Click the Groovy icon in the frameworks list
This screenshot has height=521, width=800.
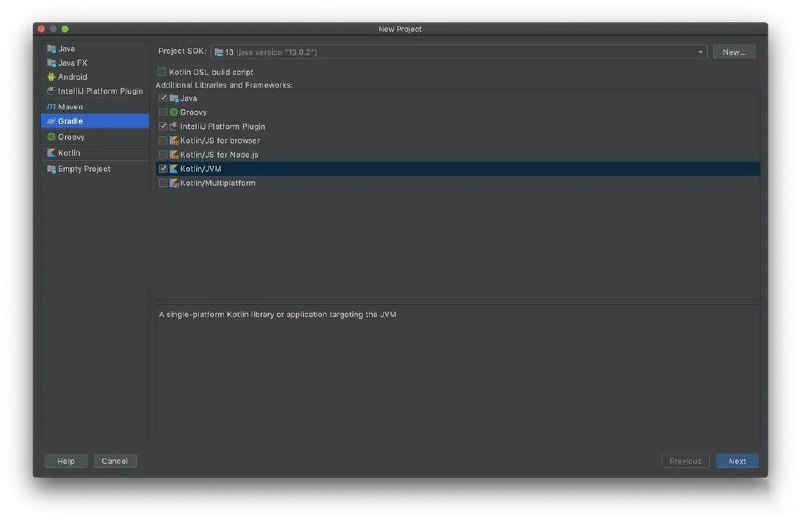174,112
